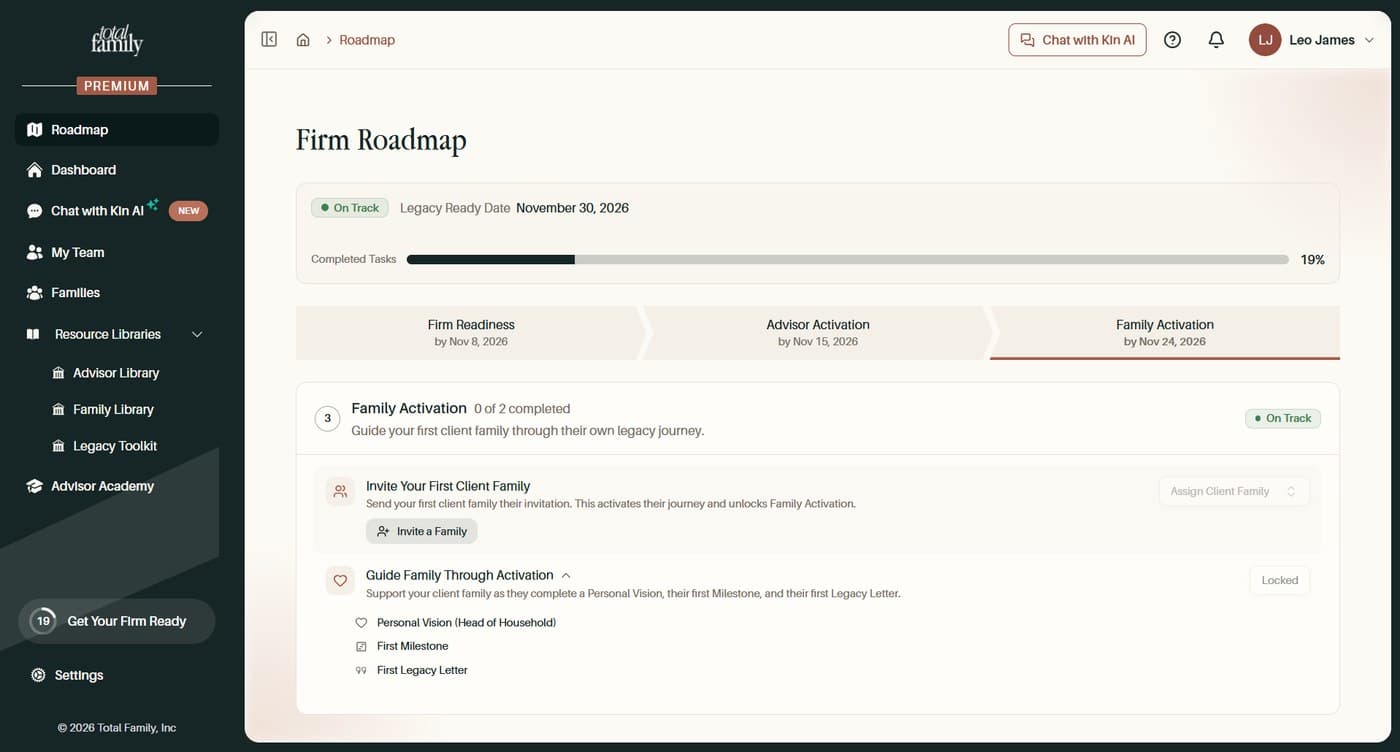Select the Family Activation stage tab
Screen dimensions: 1400x752
pyautogui.click(x=1165, y=333)
